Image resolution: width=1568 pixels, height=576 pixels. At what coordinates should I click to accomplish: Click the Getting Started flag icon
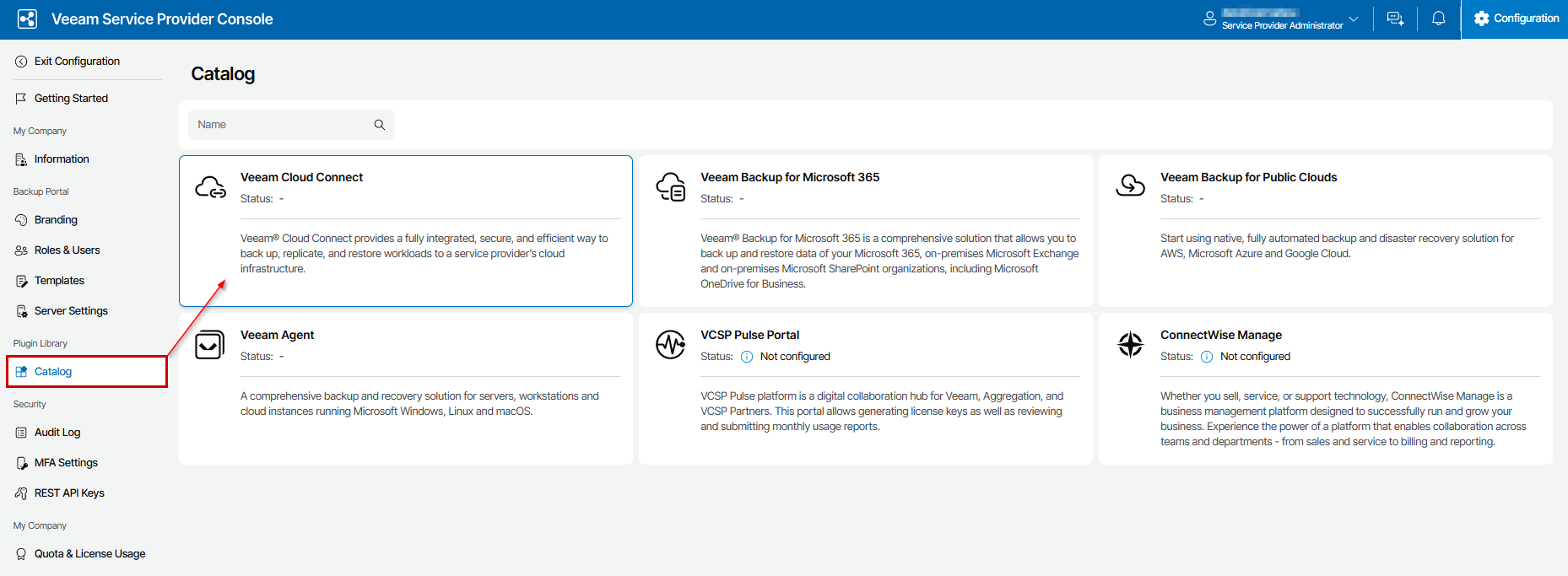(x=21, y=99)
